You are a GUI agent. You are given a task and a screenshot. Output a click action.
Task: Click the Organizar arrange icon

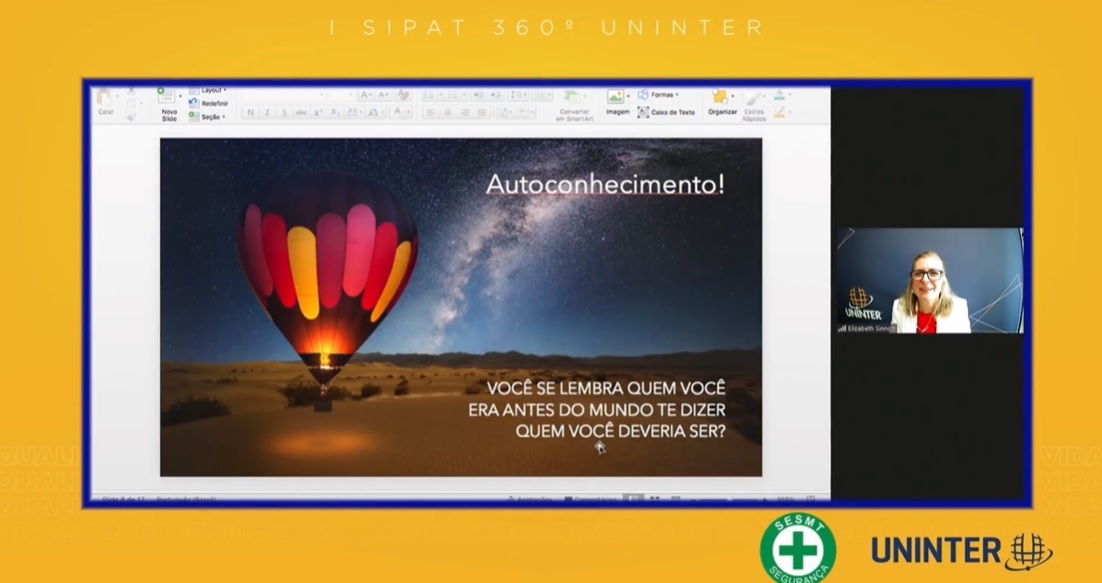coord(721,99)
